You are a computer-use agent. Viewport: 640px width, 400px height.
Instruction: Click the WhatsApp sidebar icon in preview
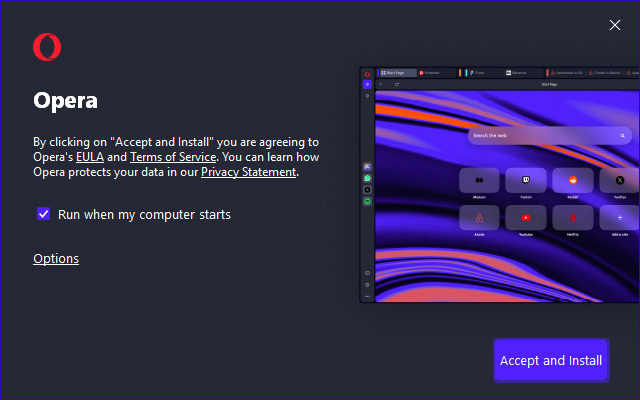tap(367, 178)
